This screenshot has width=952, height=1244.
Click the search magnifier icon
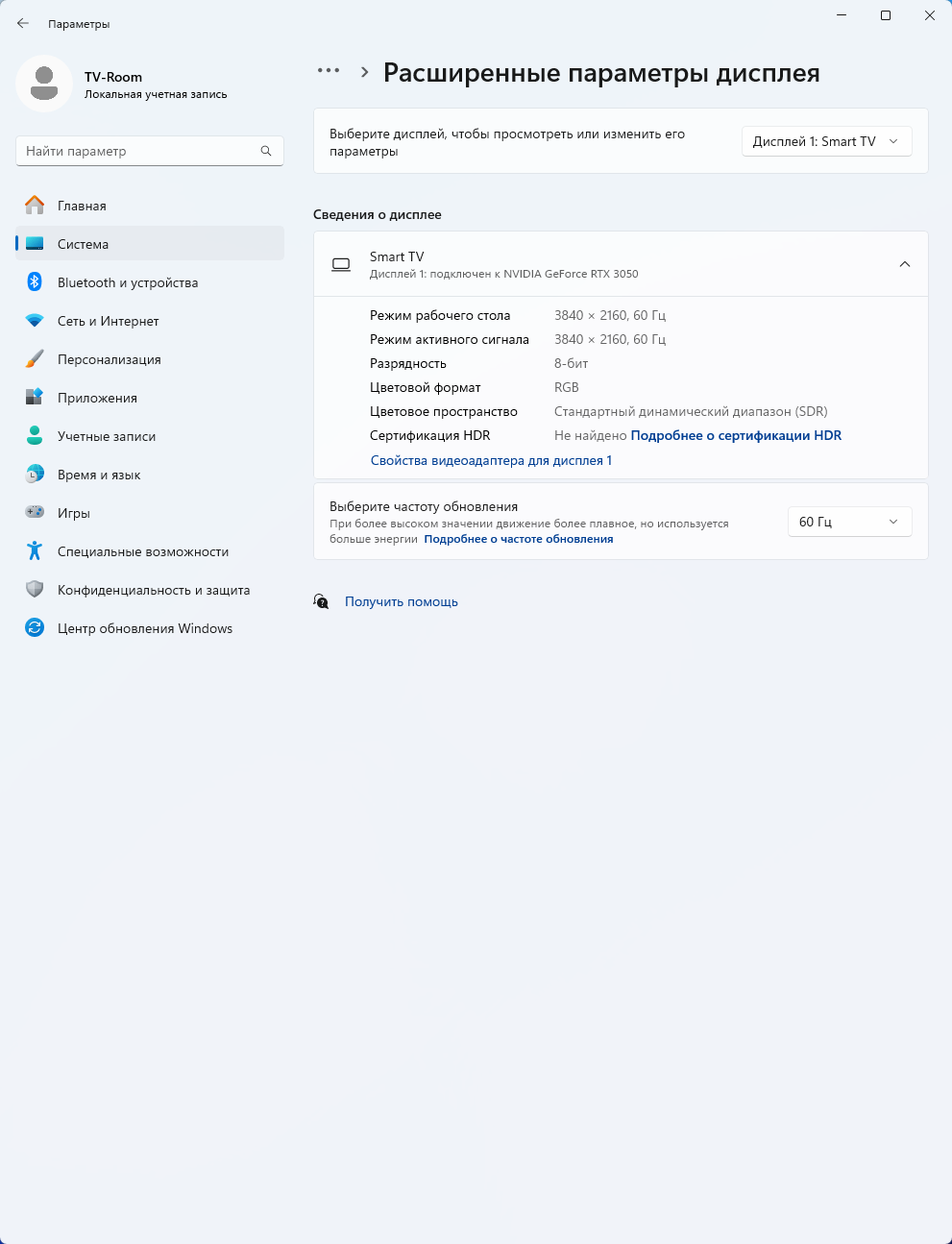pos(266,151)
